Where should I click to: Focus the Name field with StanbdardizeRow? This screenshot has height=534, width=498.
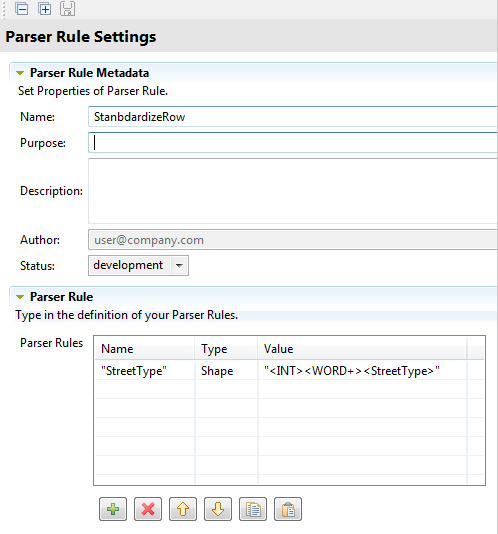pos(293,117)
